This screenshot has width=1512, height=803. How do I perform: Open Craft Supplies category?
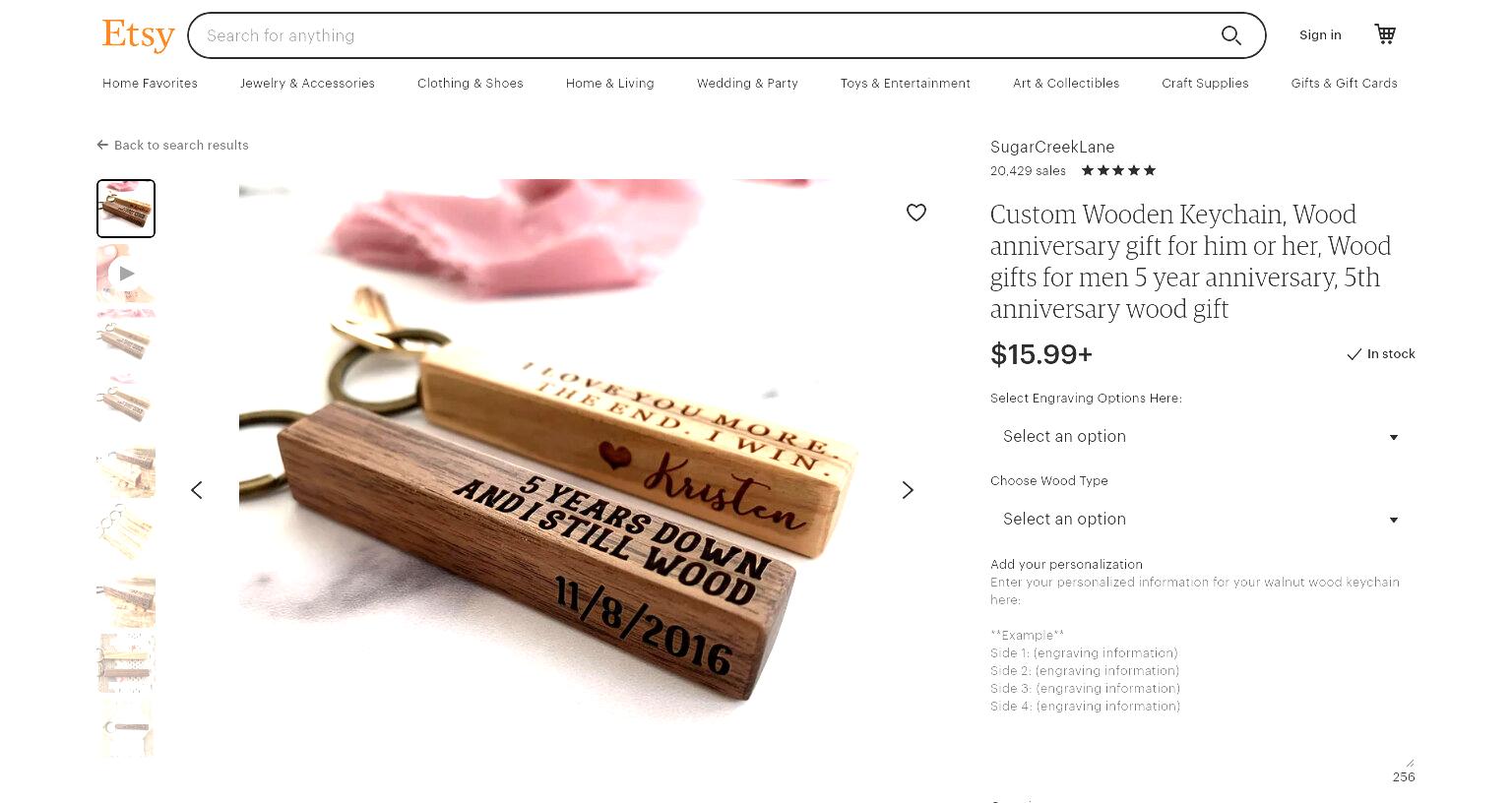point(1205,84)
